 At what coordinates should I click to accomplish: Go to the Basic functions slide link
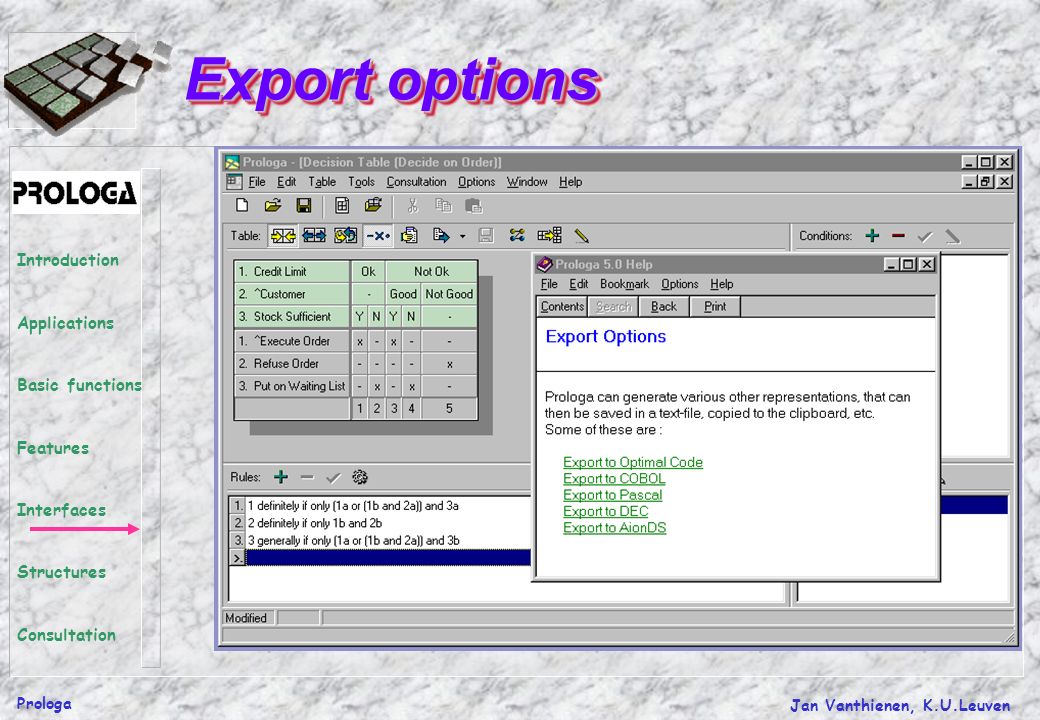click(79, 385)
